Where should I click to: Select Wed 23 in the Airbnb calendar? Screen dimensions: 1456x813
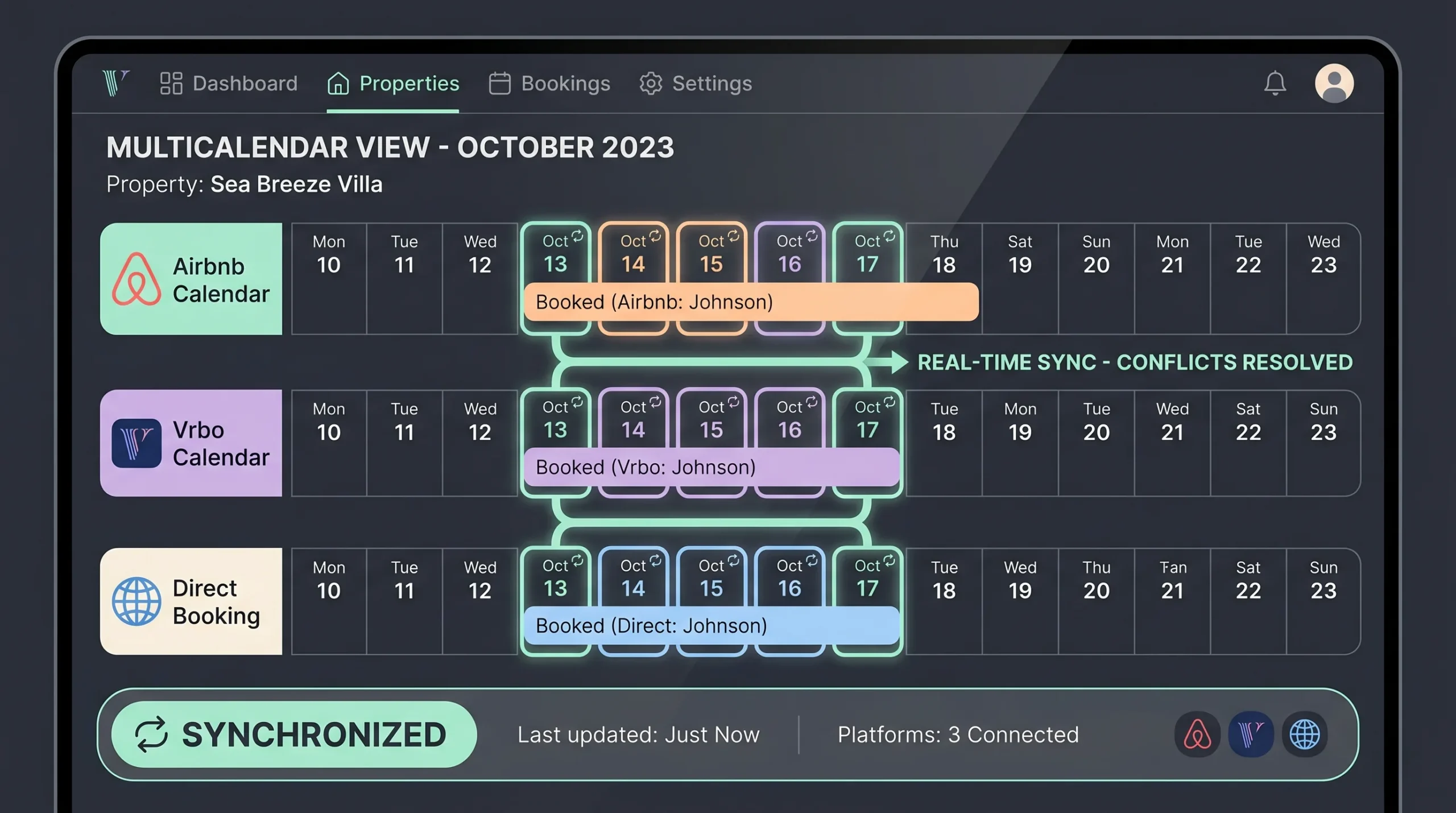pos(1323,278)
